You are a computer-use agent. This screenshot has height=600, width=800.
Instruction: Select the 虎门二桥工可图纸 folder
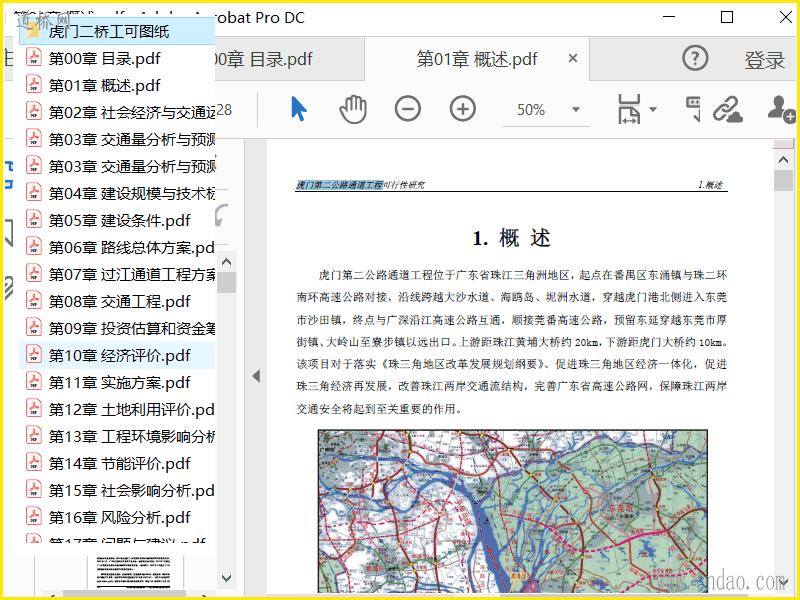click(x=109, y=31)
